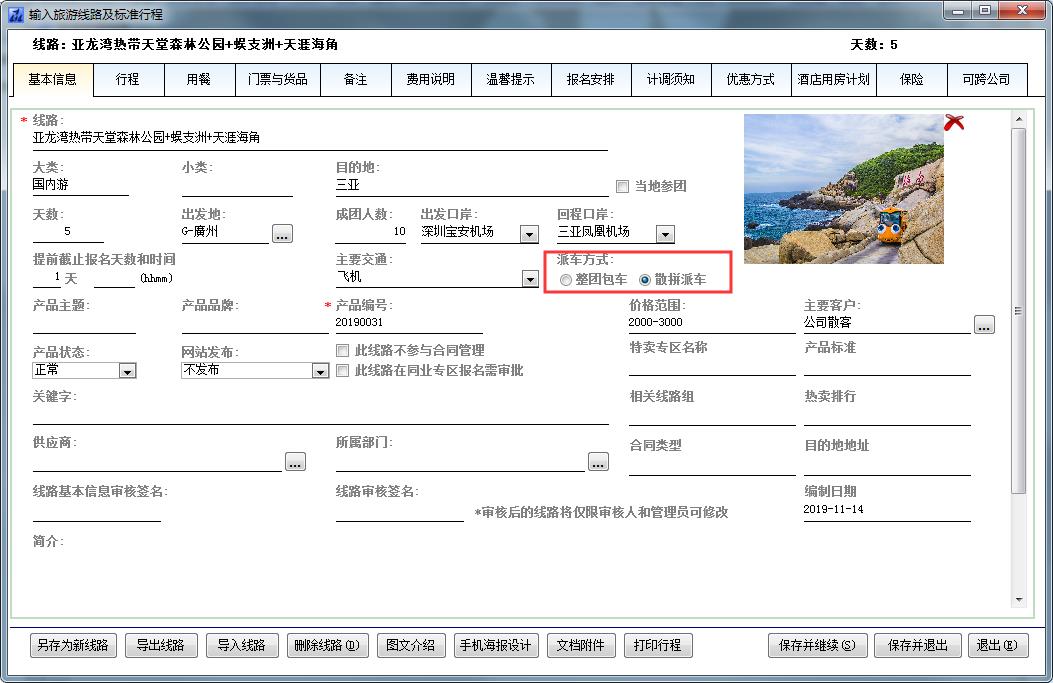The height and width of the screenshot is (683, 1053).
Task: Click the 编制日期 field 2019-11-14
Action: point(887,510)
